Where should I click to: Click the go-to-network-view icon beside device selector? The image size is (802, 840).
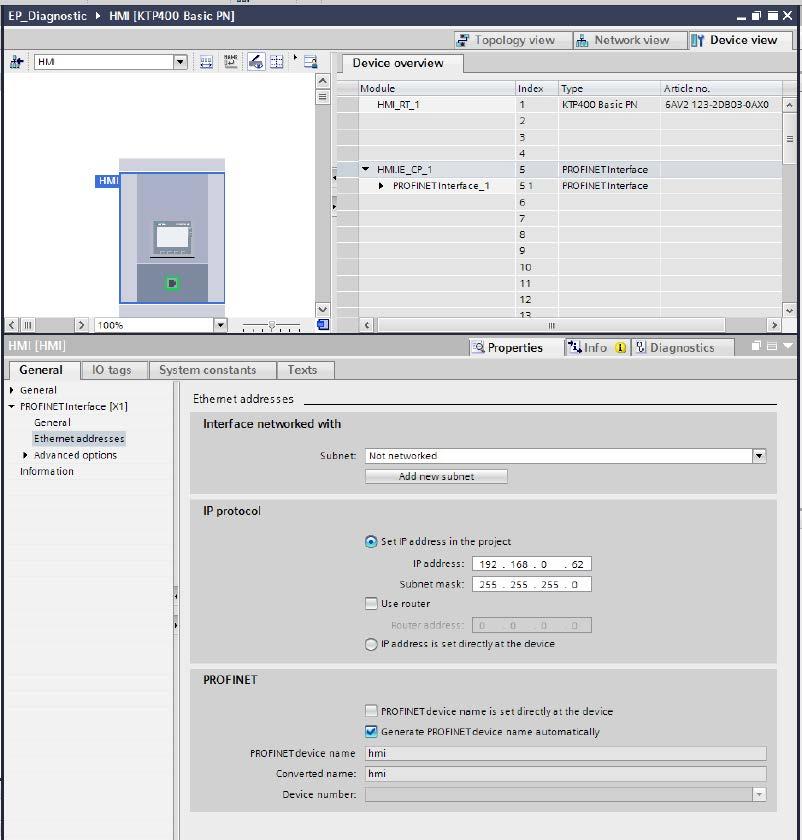click(x=17, y=62)
